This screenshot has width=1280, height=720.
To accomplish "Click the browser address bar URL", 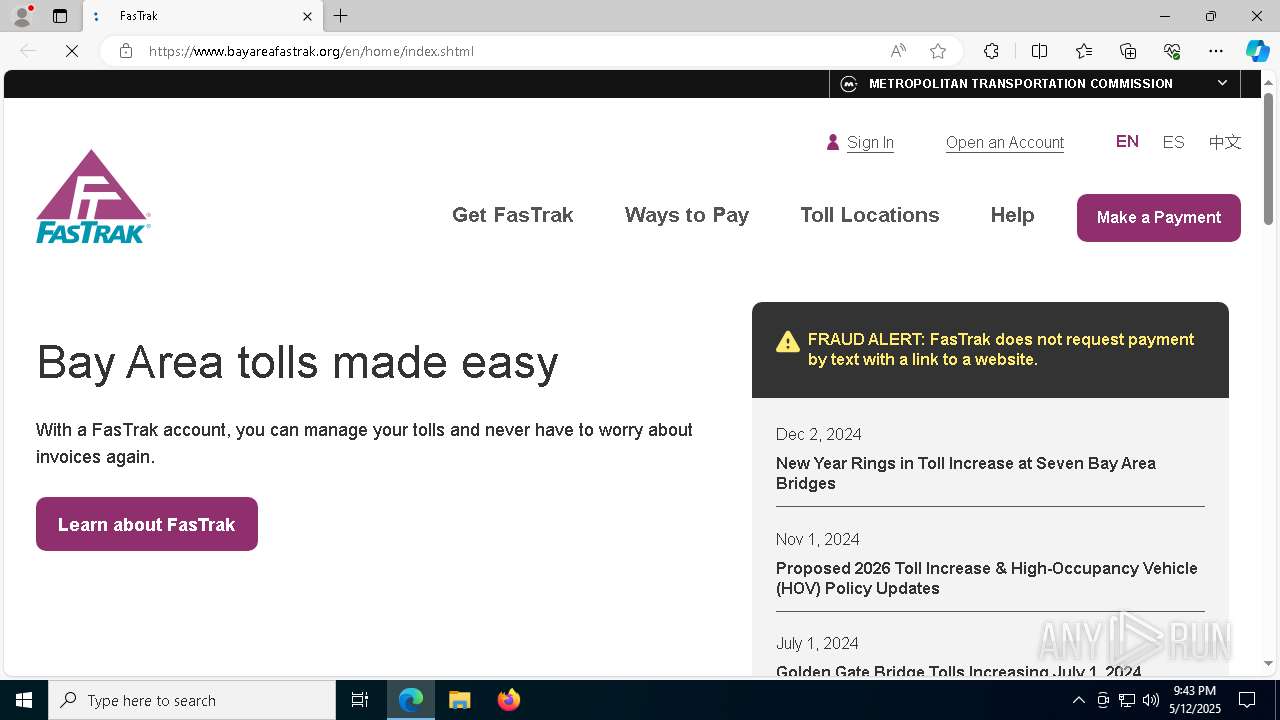I will pyautogui.click(x=311, y=51).
